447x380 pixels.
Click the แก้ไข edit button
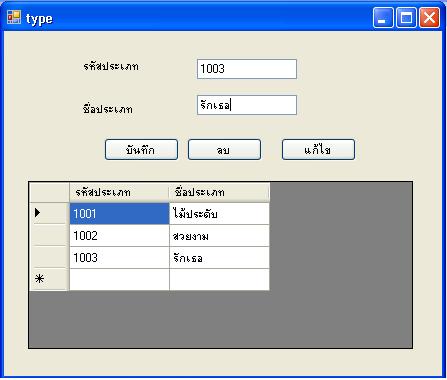point(318,150)
